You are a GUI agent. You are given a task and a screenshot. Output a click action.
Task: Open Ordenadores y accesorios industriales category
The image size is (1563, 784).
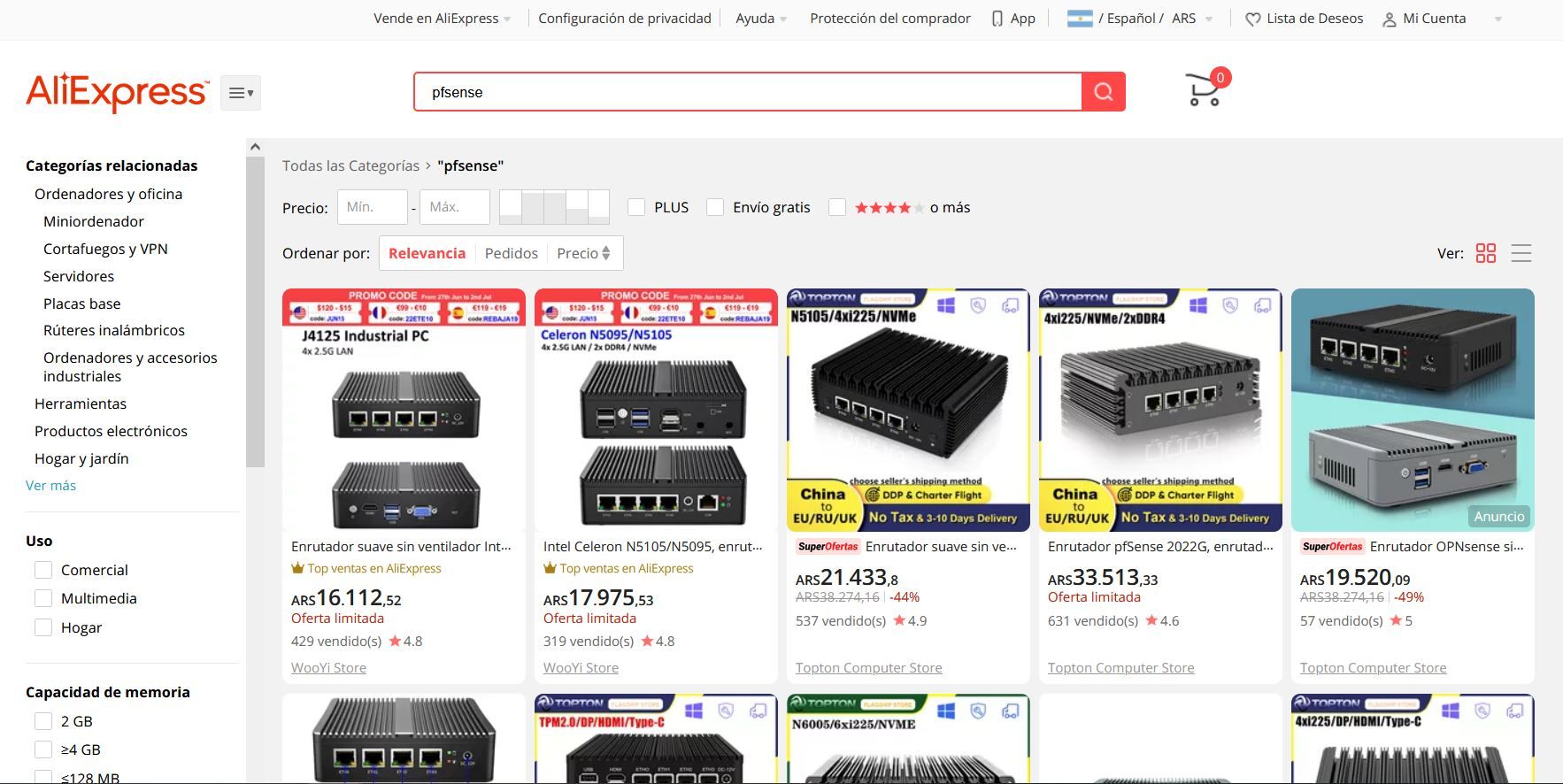click(x=130, y=366)
